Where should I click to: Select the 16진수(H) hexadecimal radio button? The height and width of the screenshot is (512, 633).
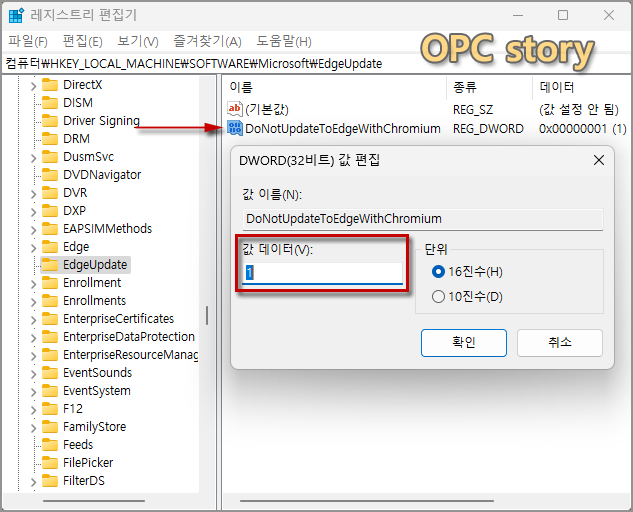point(438,272)
